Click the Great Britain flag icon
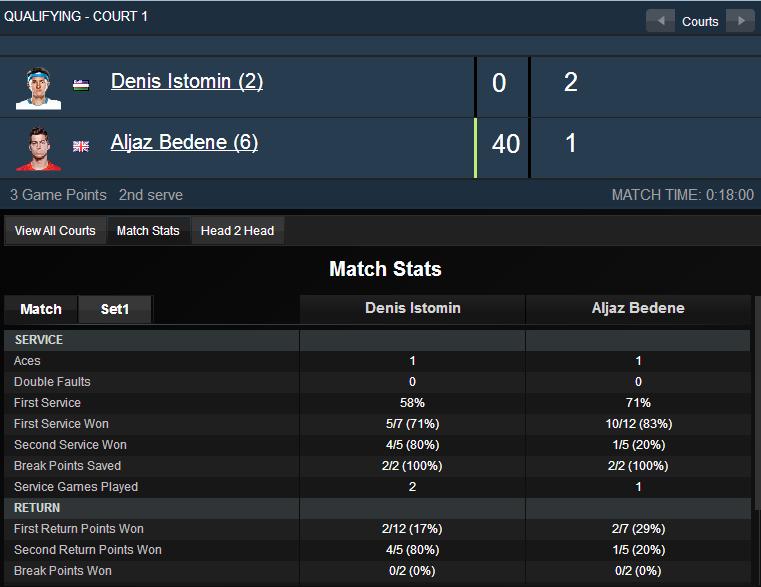Image resolution: width=761 pixels, height=587 pixels. pos(81,146)
